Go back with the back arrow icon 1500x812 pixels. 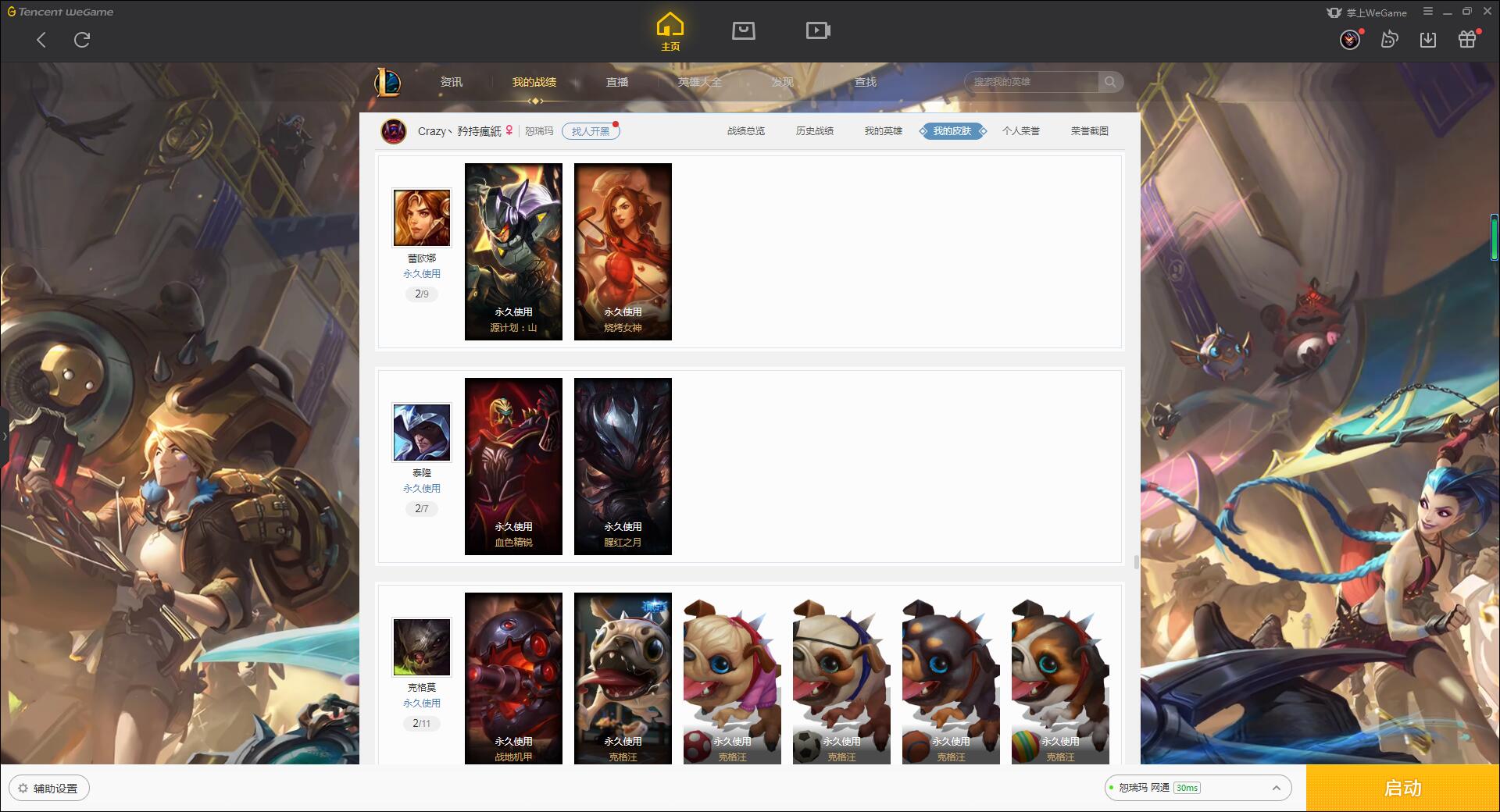coord(41,40)
